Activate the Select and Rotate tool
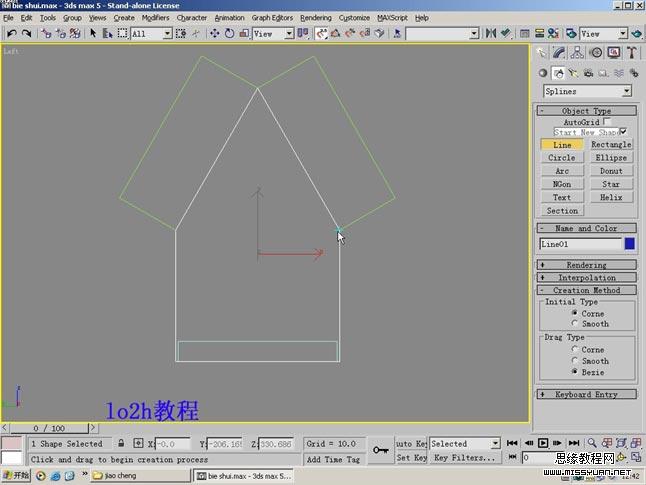Viewport: 646px width, 485px height. click(x=229, y=33)
